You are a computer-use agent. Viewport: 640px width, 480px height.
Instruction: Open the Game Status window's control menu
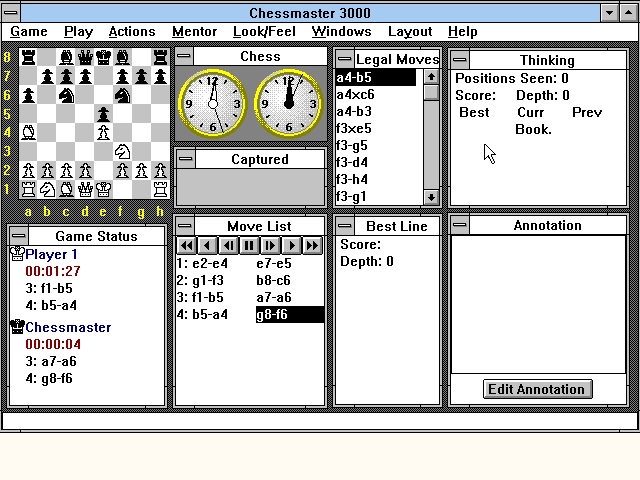click(x=19, y=236)
